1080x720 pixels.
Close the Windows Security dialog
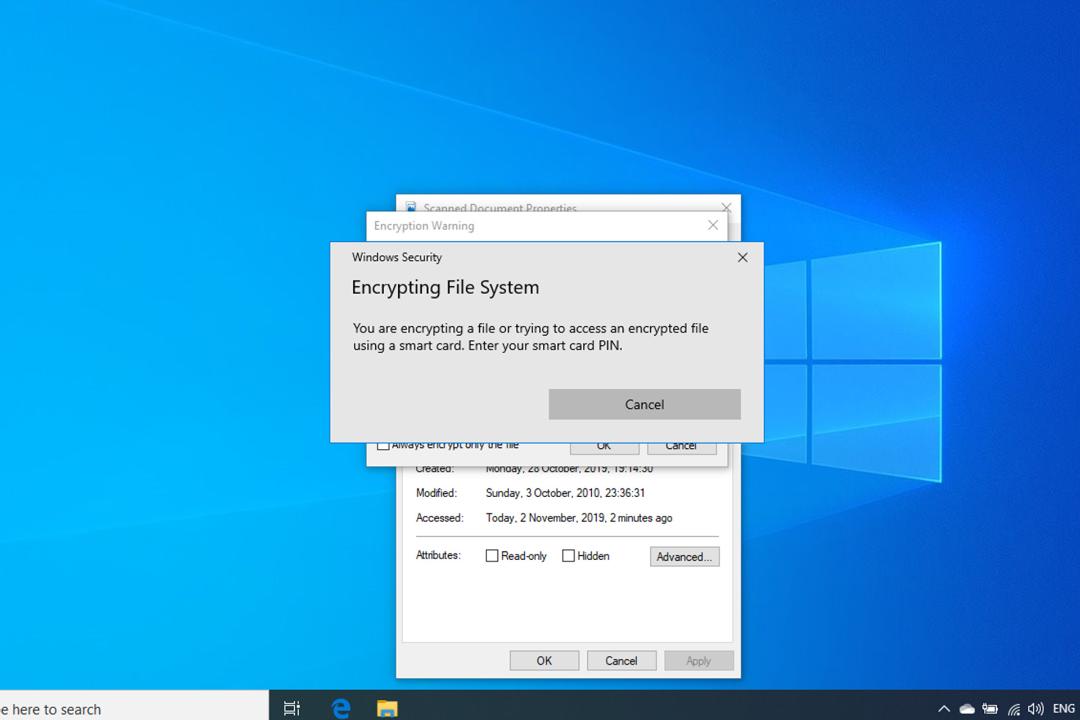click(742, 257)
